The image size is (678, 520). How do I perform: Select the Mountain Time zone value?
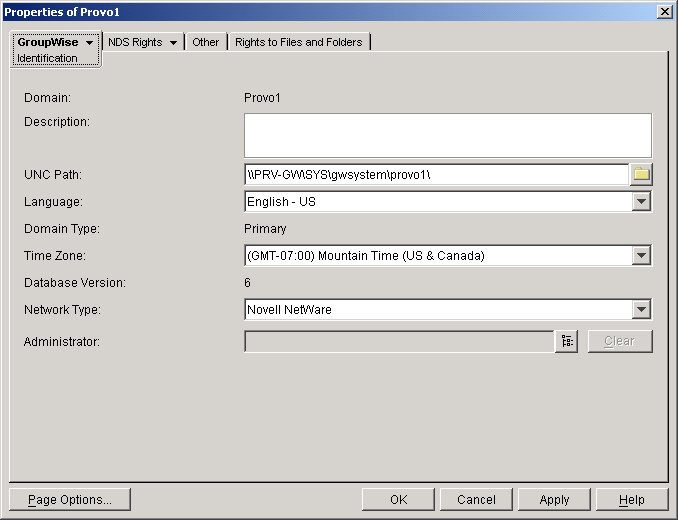[366, 256]
